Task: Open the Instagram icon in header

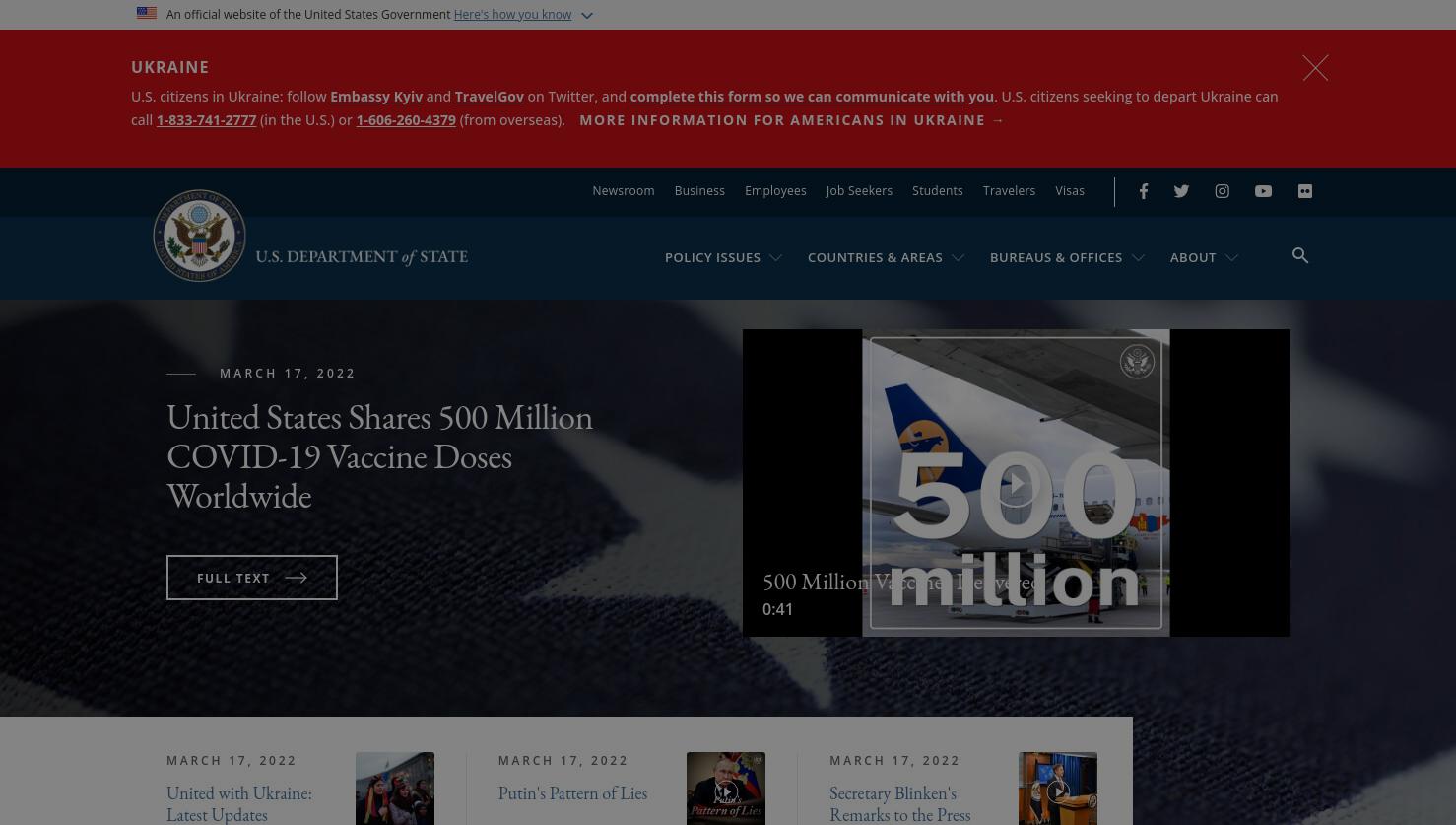Action: [x=1222, y=191]
